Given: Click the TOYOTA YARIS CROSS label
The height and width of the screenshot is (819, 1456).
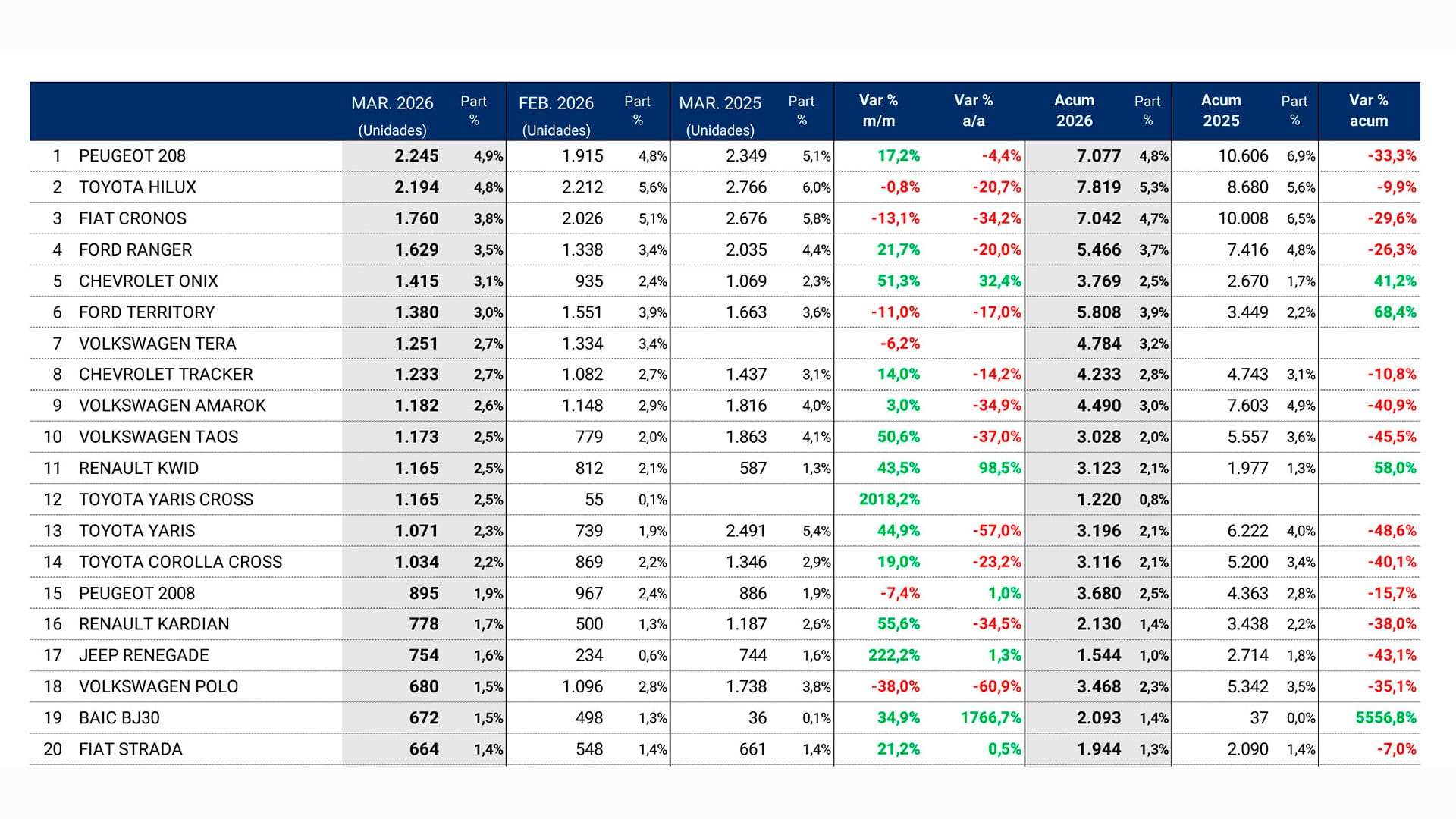Looking at the screenshot, I should pyautogui.click(x=165, y=500).
